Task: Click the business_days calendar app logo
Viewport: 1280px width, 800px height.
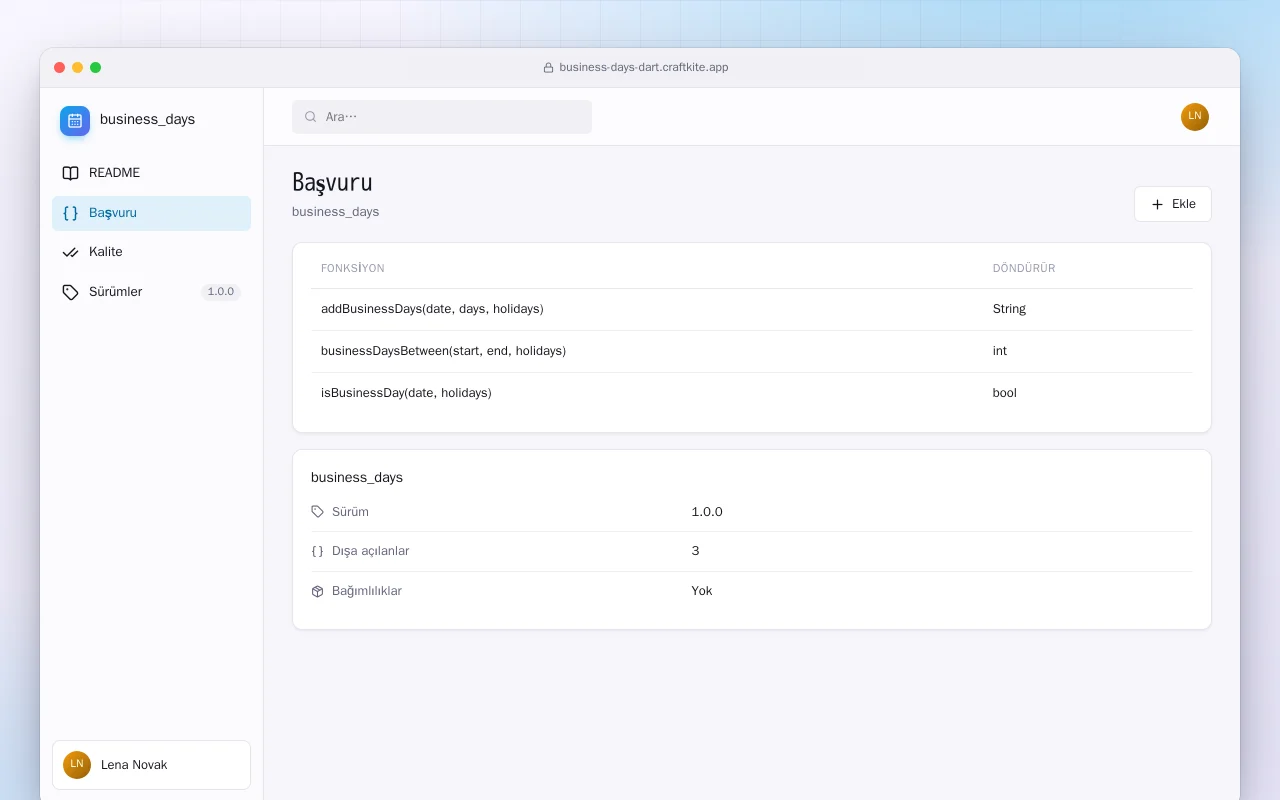Action: (x=75, y=121)
